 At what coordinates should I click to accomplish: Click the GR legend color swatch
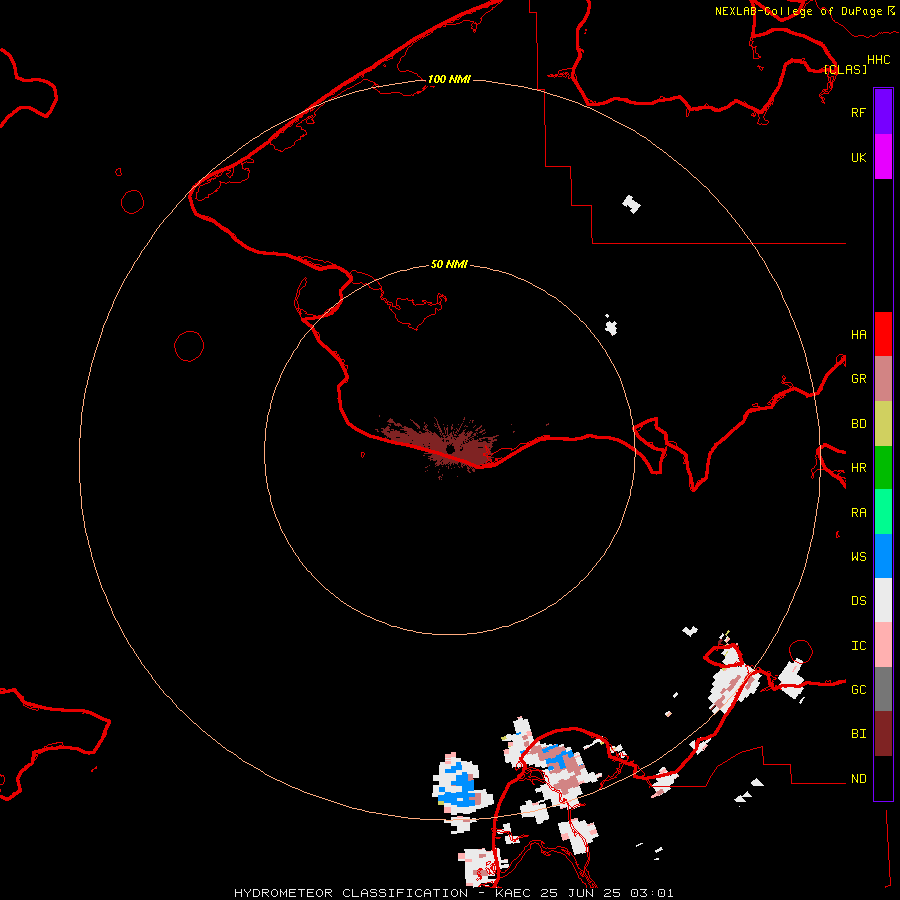pyautogui.click(x=883, y=379)
